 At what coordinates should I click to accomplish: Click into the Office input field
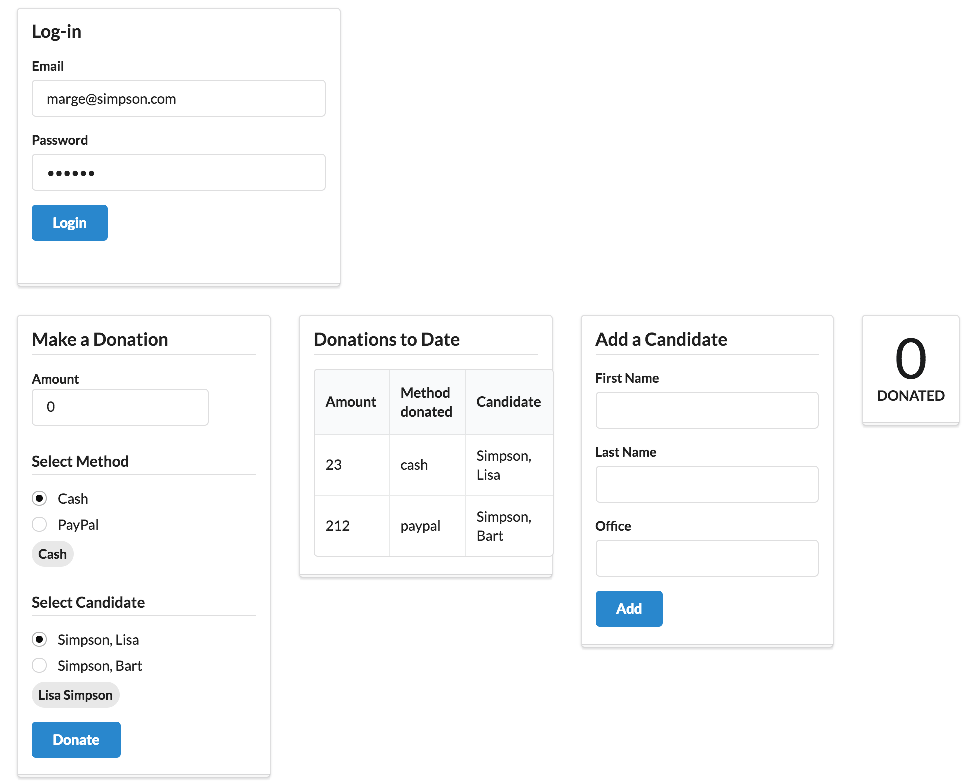pos(707,559)
